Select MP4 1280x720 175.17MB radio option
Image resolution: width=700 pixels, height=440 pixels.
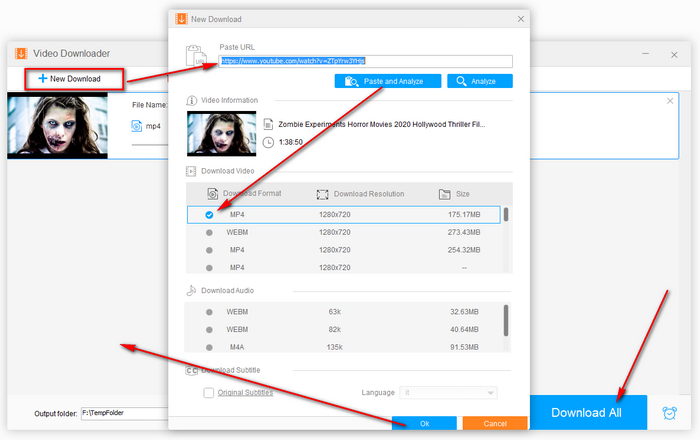(209, 215)
